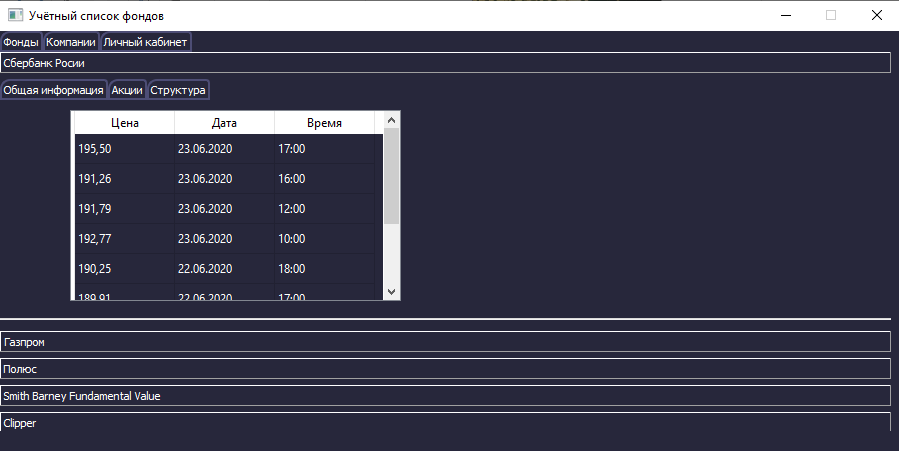Select time cell 12:00

[x=324, y=209]
